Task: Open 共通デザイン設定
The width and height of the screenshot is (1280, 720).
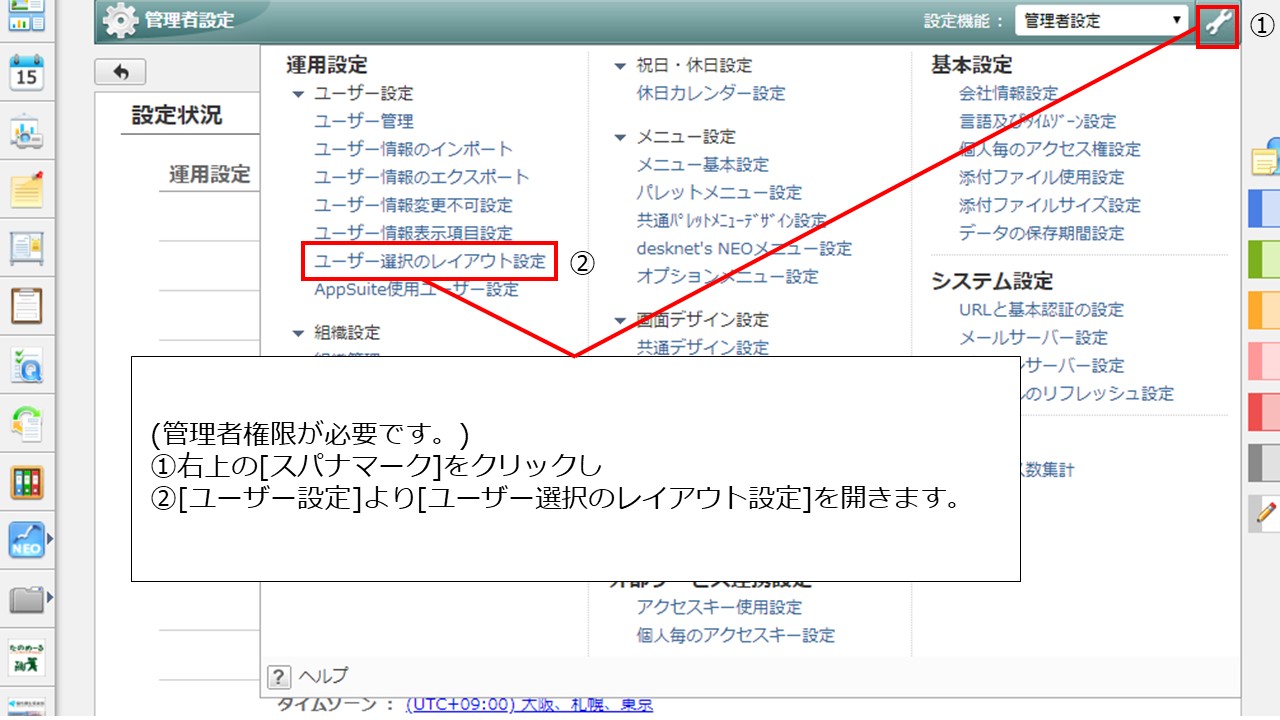Action: click(703, 348)
